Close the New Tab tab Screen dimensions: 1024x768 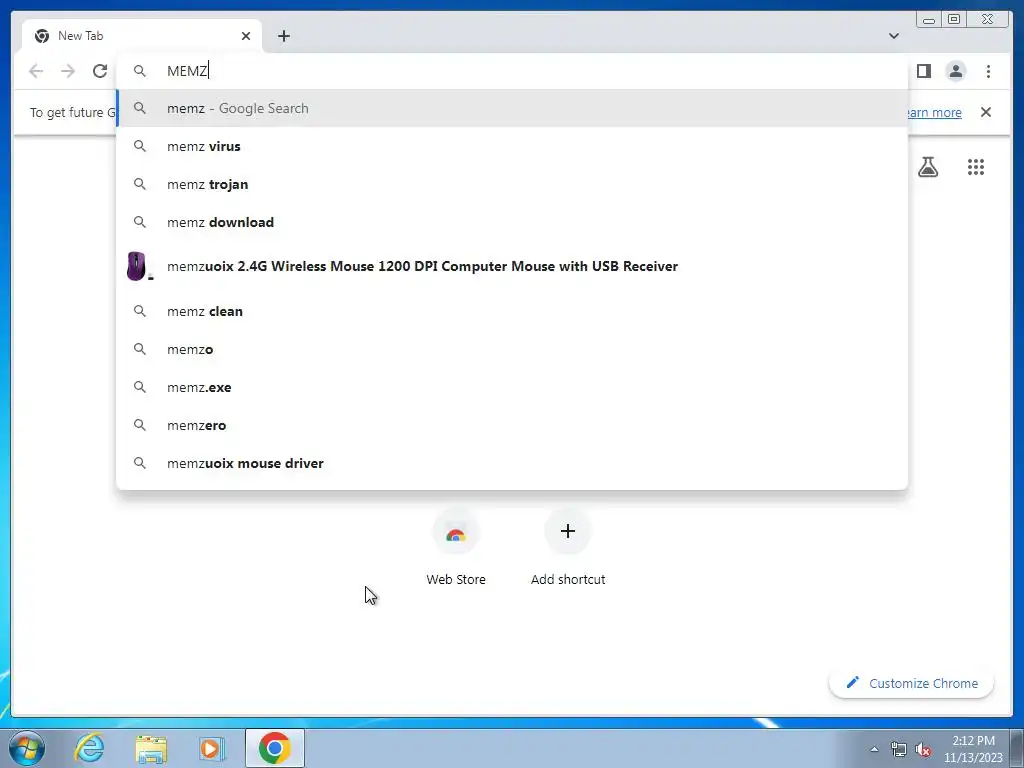246,36
